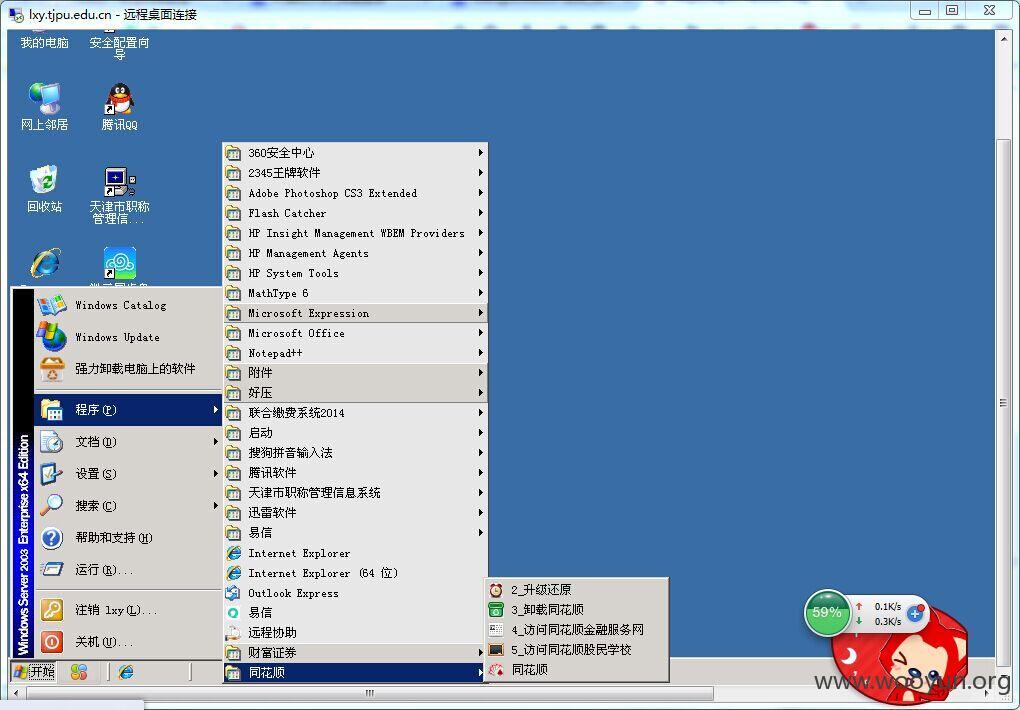Screen dimensions: 1020x710
Task: Click the green 59% memory ball
Action: click(827, 612)
